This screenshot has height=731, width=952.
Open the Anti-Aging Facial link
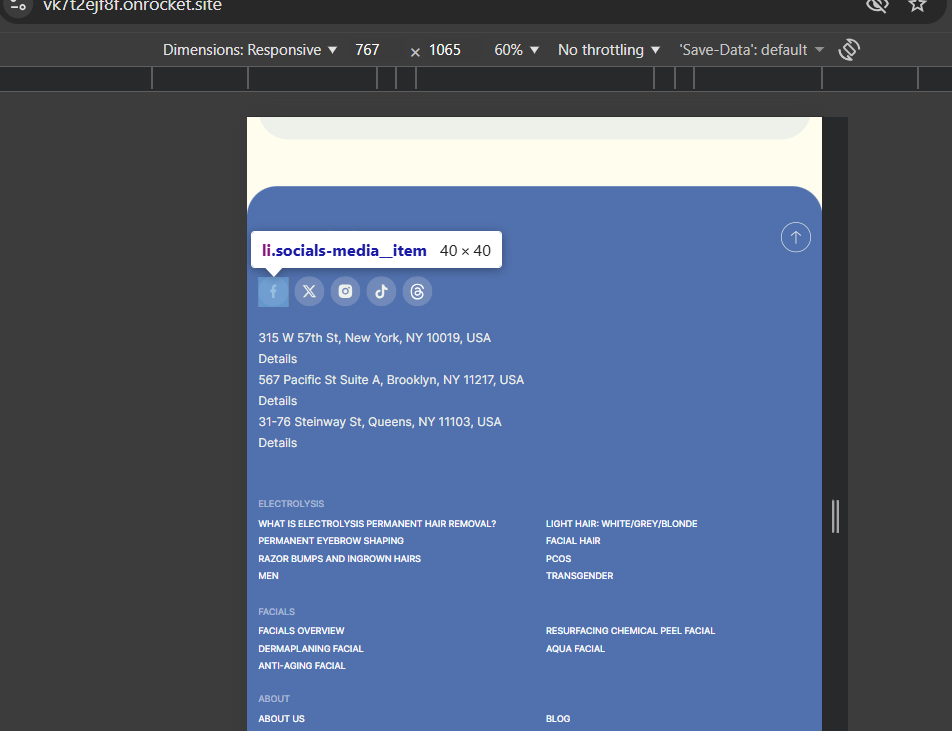(302, 666)
